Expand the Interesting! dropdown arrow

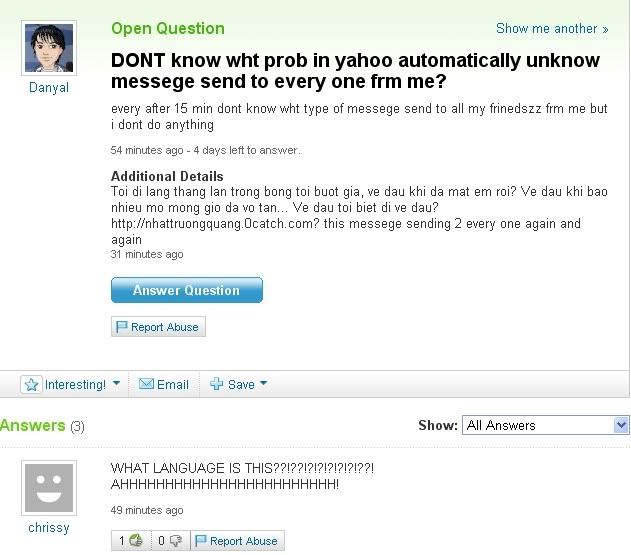coord(116,383)
